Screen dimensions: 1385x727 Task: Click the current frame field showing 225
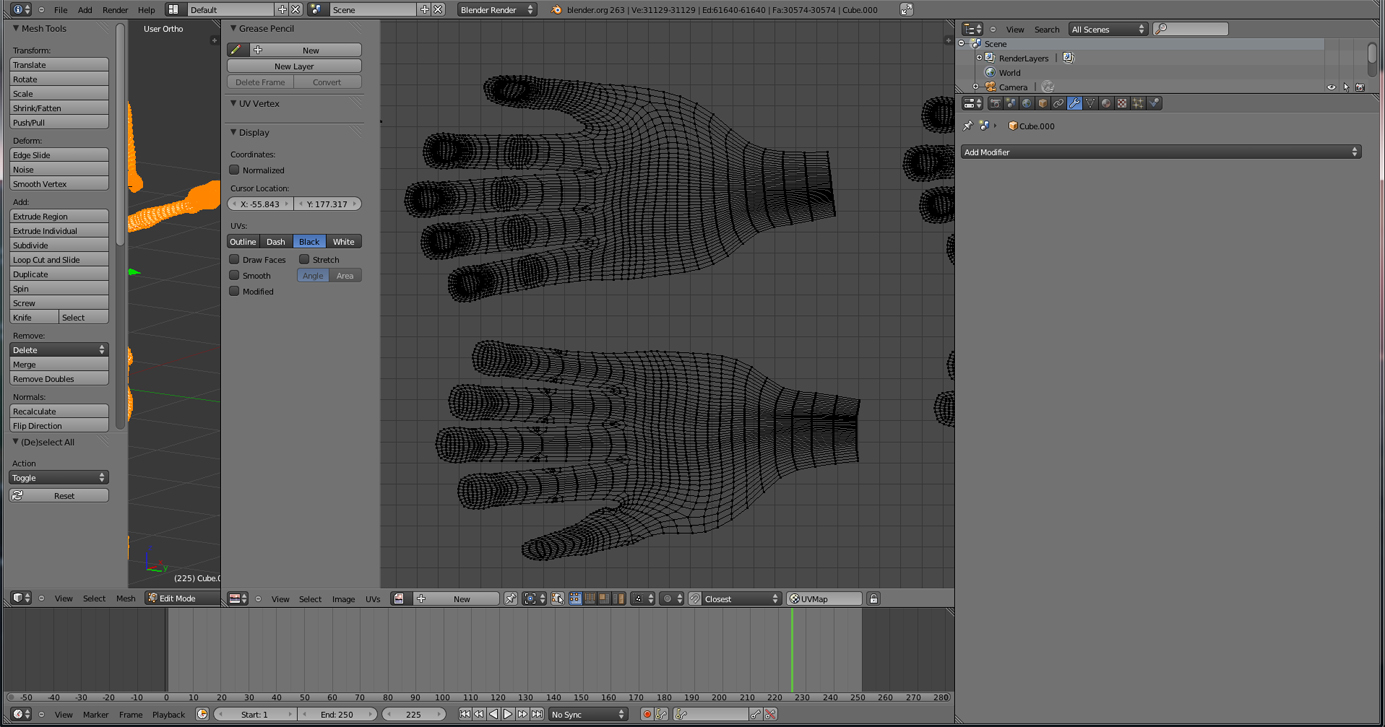coord(413,715)
